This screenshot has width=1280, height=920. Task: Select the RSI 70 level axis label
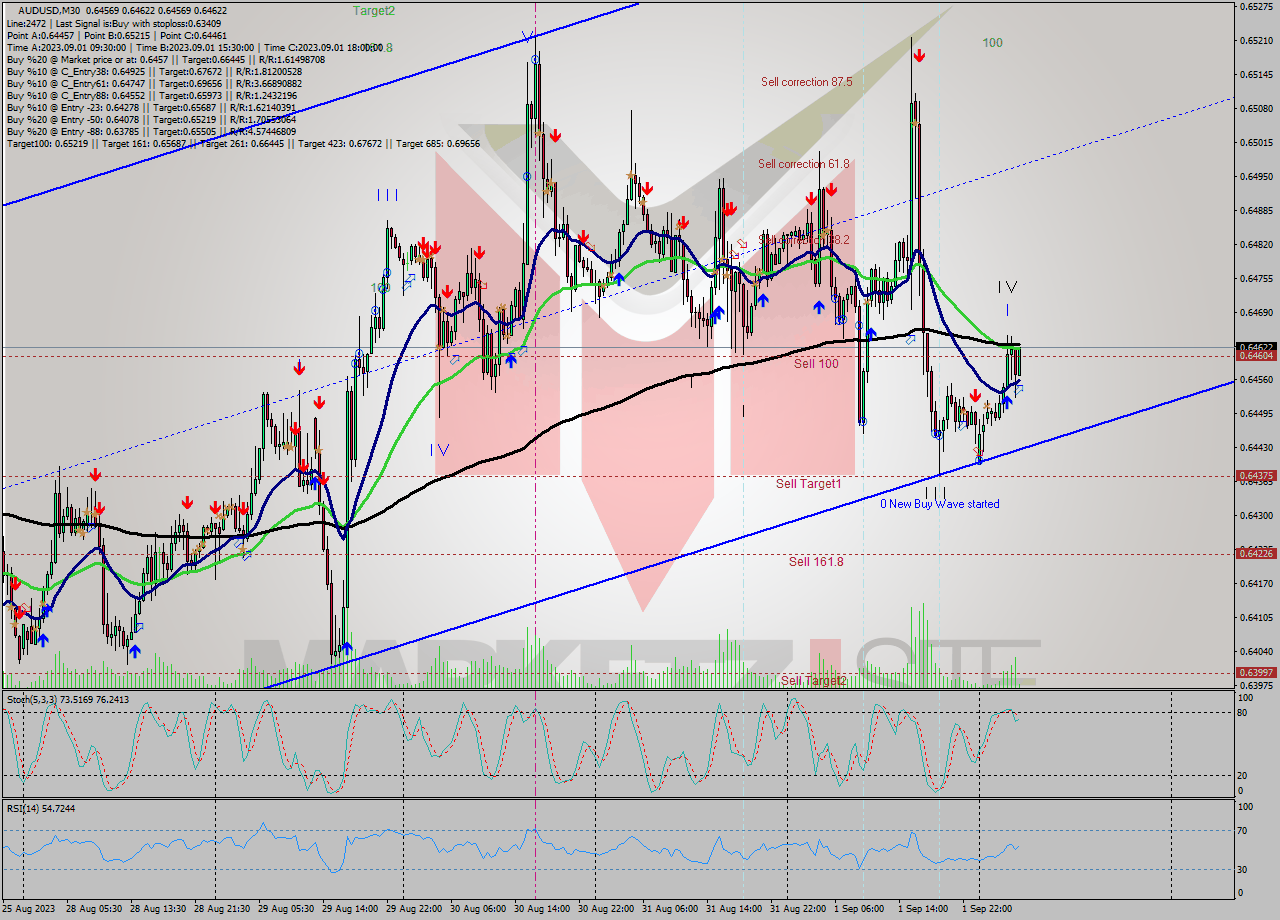(x=1241, y=830)
